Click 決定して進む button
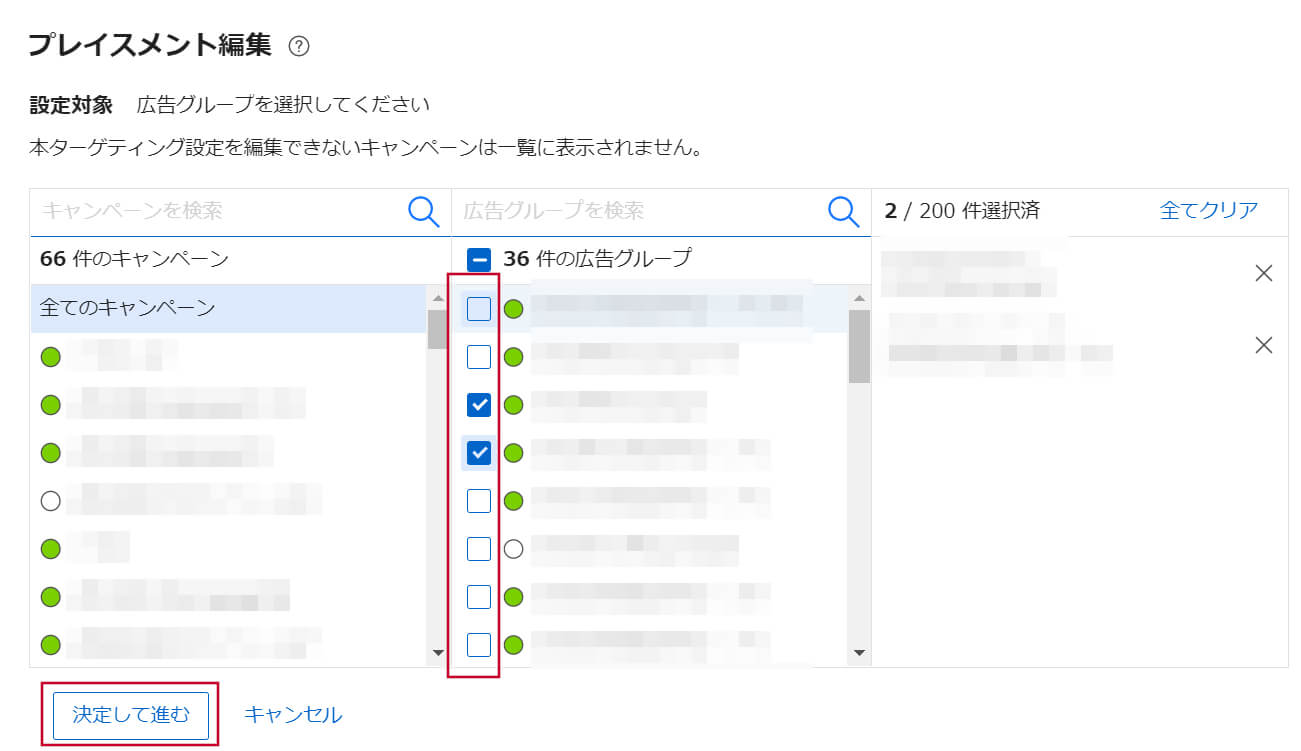The image size is (1301, 751). click(x=131, y=715)
